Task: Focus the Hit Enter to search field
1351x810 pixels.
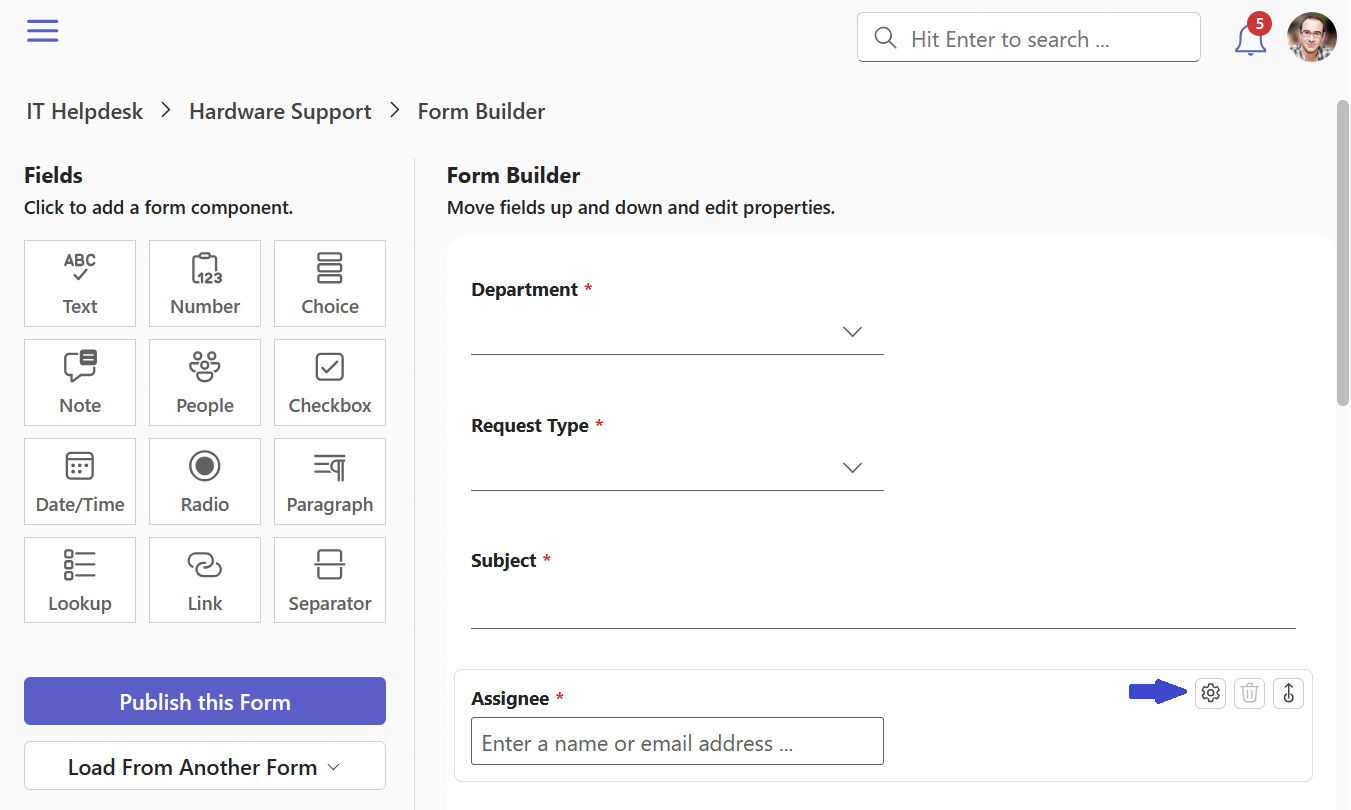Action: tap(1029, 38)
